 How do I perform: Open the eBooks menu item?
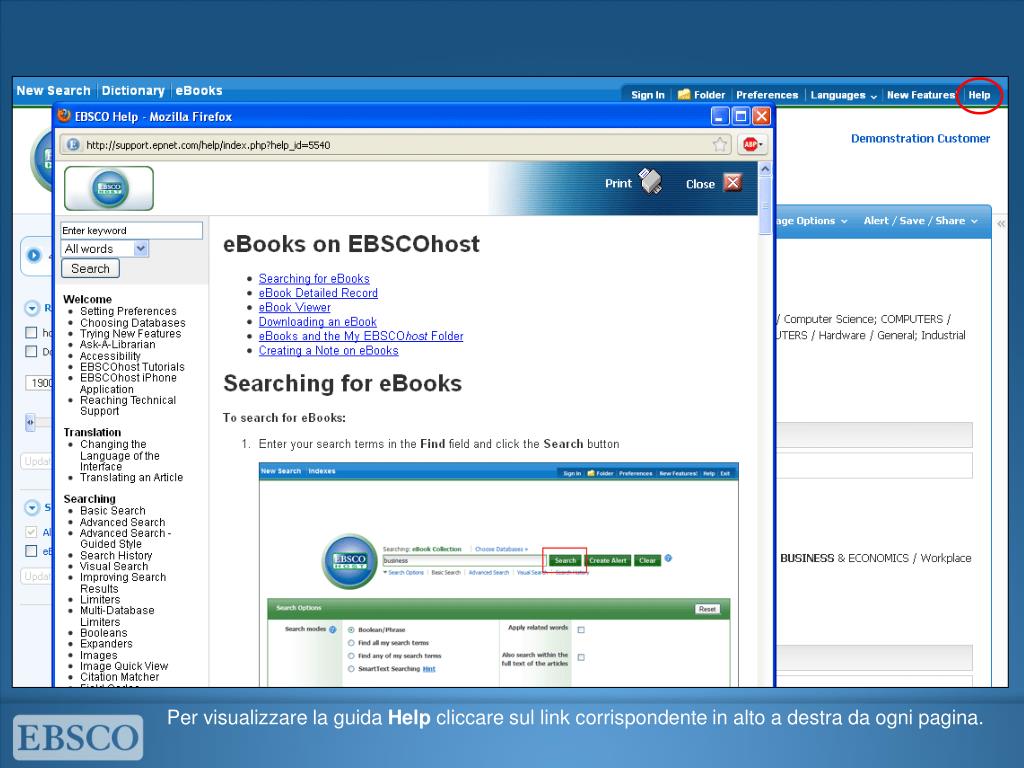199,91
